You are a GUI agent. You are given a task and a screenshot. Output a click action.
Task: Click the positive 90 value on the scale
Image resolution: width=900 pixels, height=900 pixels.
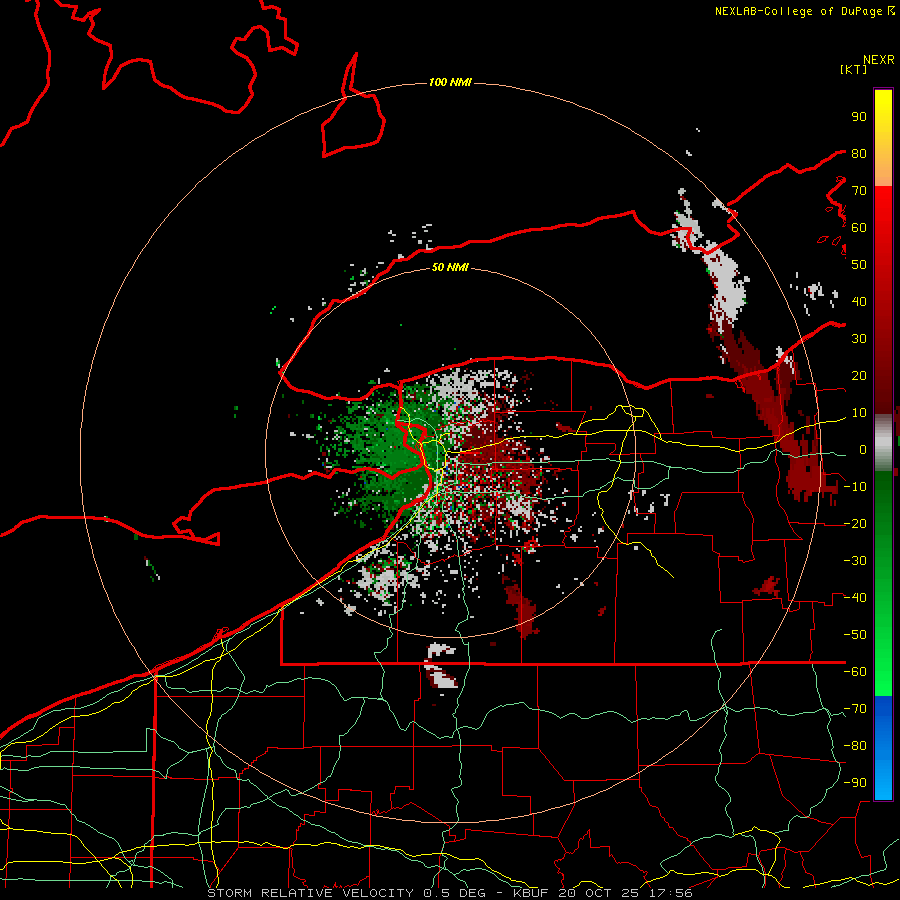859,117
